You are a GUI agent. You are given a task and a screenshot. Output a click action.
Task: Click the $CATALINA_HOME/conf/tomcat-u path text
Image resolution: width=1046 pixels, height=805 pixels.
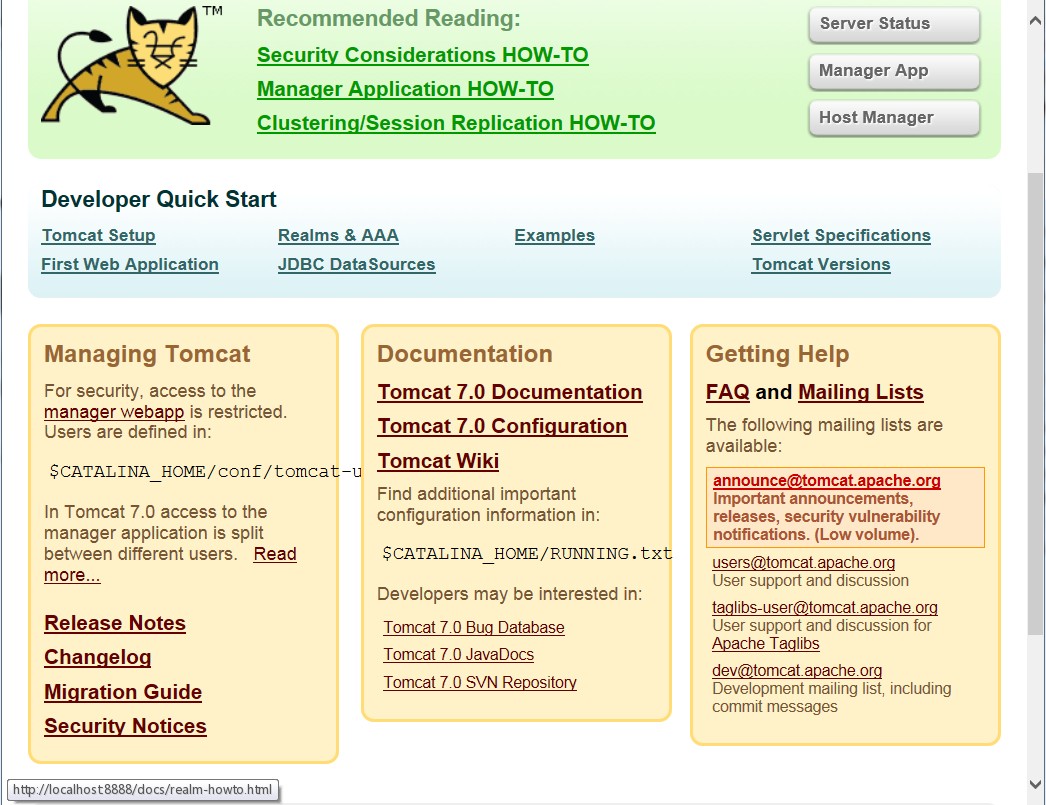(x=205, y=472)
